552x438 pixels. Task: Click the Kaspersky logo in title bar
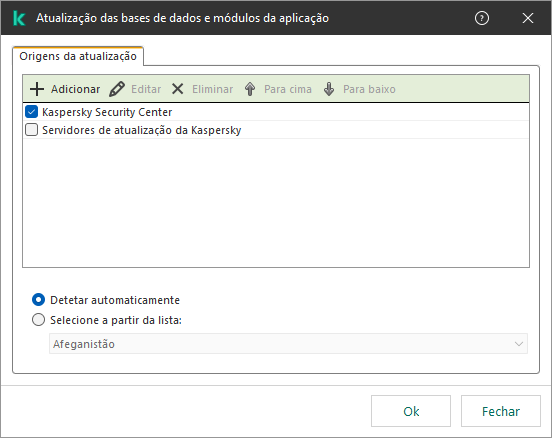[19, 18]
